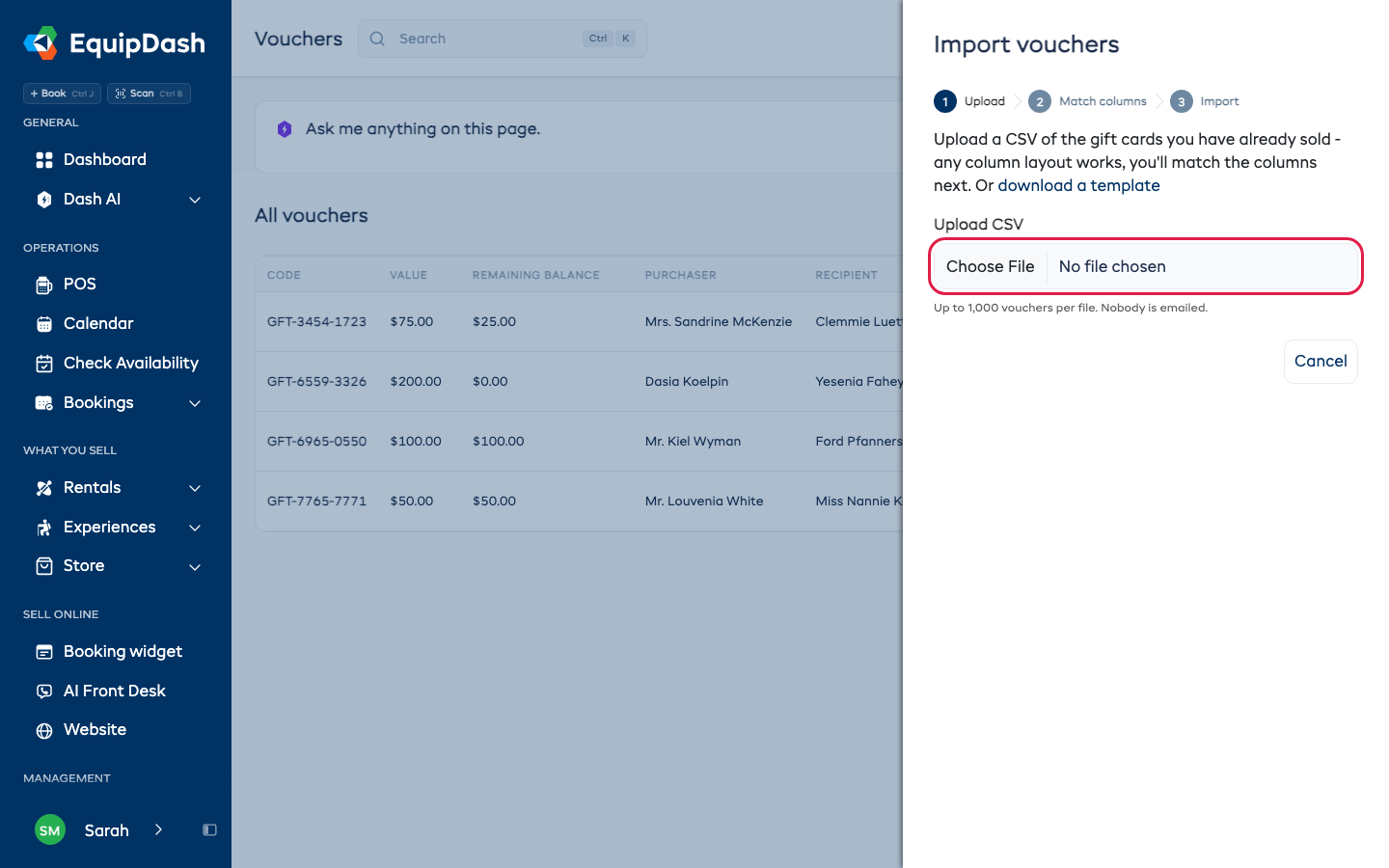Open the POS register icon
Image resolution: width=1389 pixels, height=868 pixels.
point(44,285)
